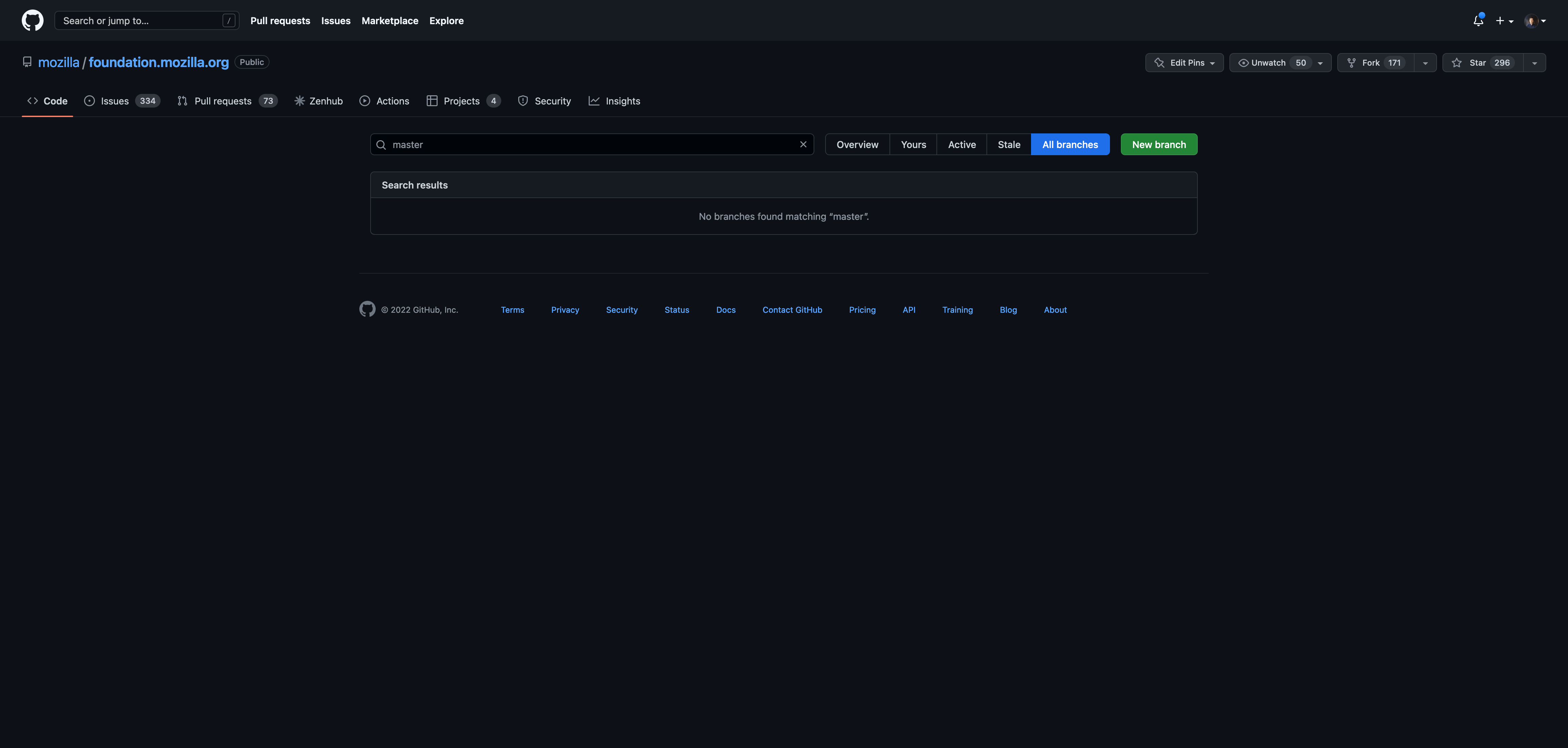
Task: Select the Active branches filter
Action: [961, 144]
